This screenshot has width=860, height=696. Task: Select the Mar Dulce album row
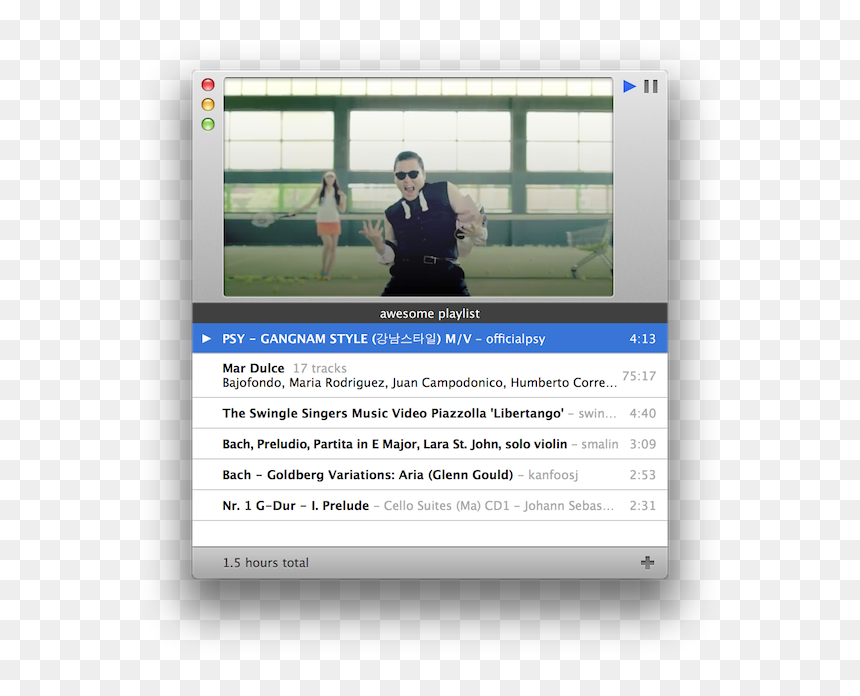tap(430, 375)
